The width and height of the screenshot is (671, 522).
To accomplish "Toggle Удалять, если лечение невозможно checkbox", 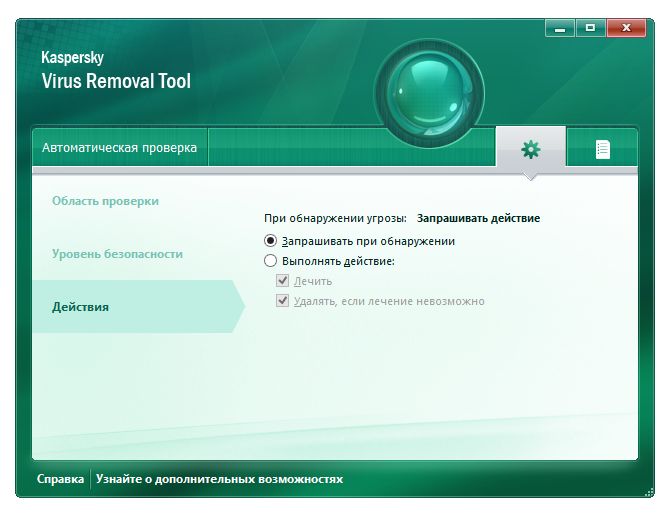I will point(282,301).
